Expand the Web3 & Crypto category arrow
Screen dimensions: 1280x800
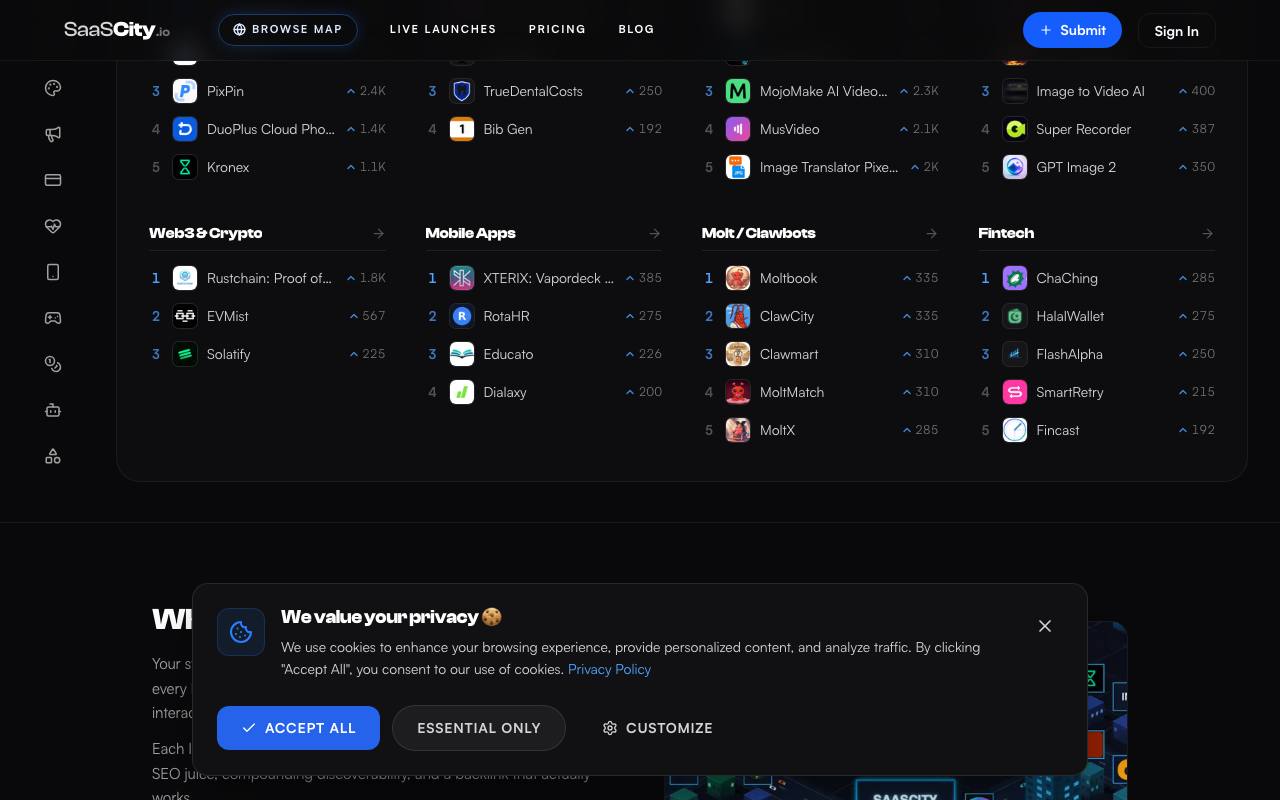(x=378, y=233)
